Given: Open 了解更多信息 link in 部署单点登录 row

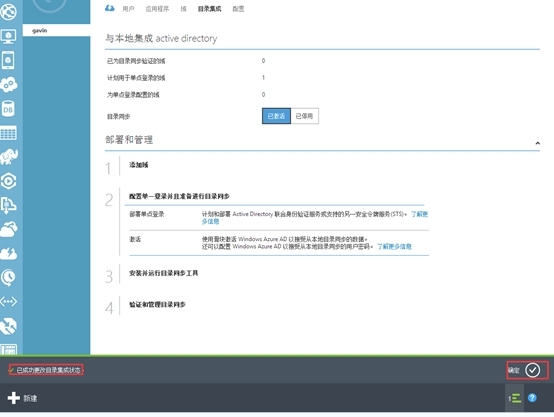Looking at the screenshot, I should pos(419,214).
